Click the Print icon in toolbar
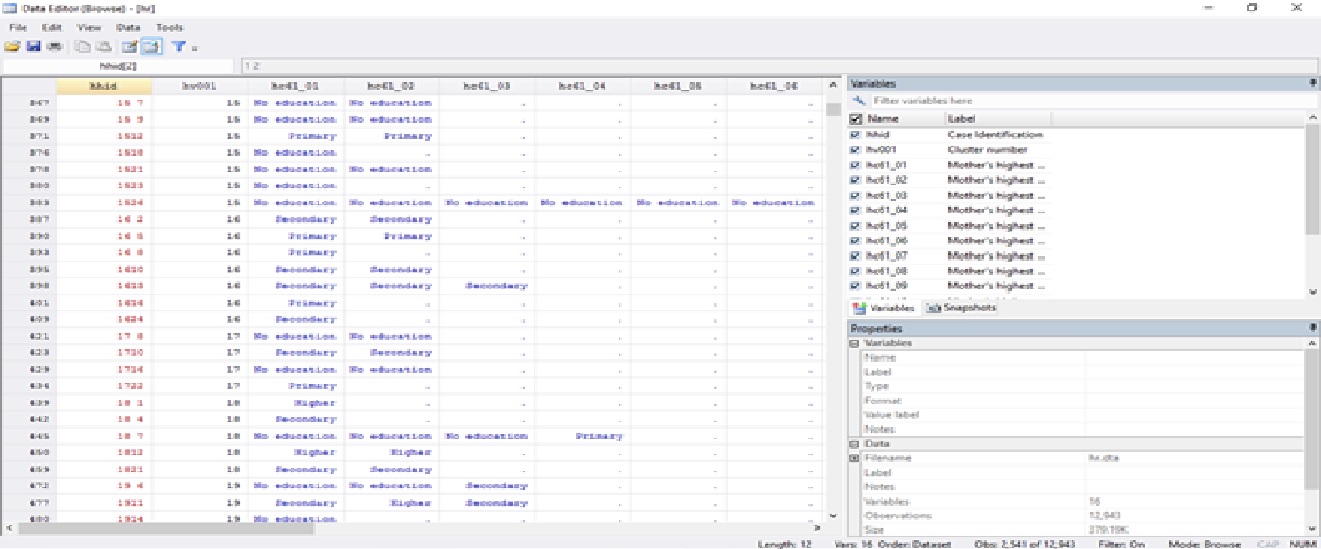1321x549 pixels. (x=54, y=47)
